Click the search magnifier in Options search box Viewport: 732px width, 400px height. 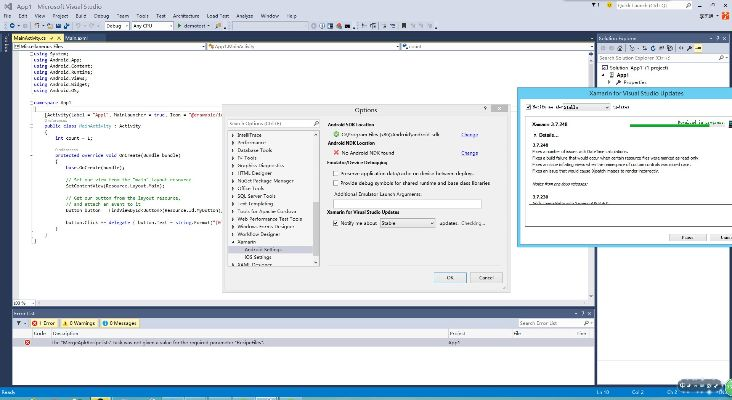tap(314, 123)
